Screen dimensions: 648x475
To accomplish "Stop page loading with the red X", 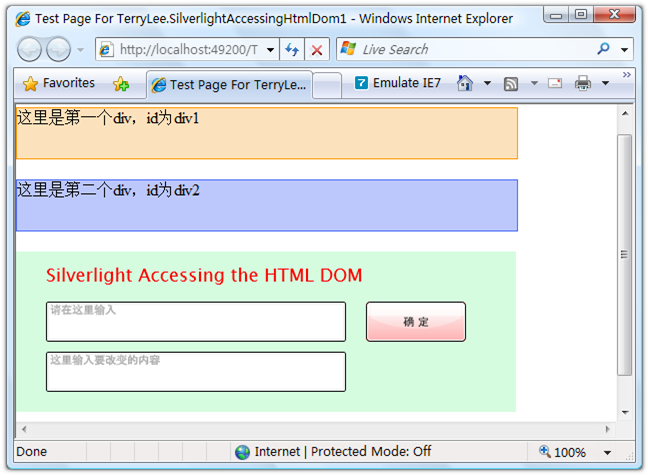I will pos(316,50).
